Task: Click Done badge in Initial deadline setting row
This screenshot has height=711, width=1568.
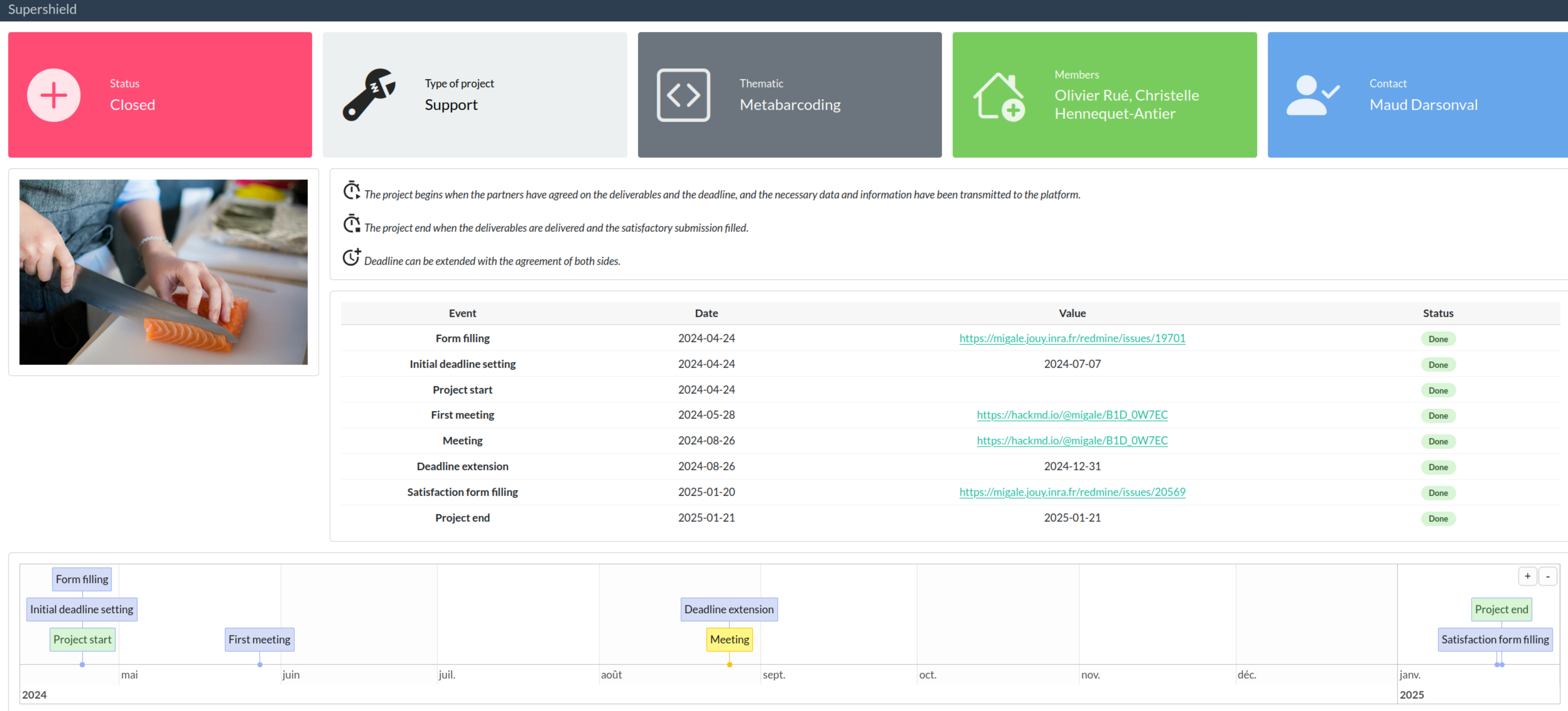Action: pyautogui.click(x=1438, y=364)
